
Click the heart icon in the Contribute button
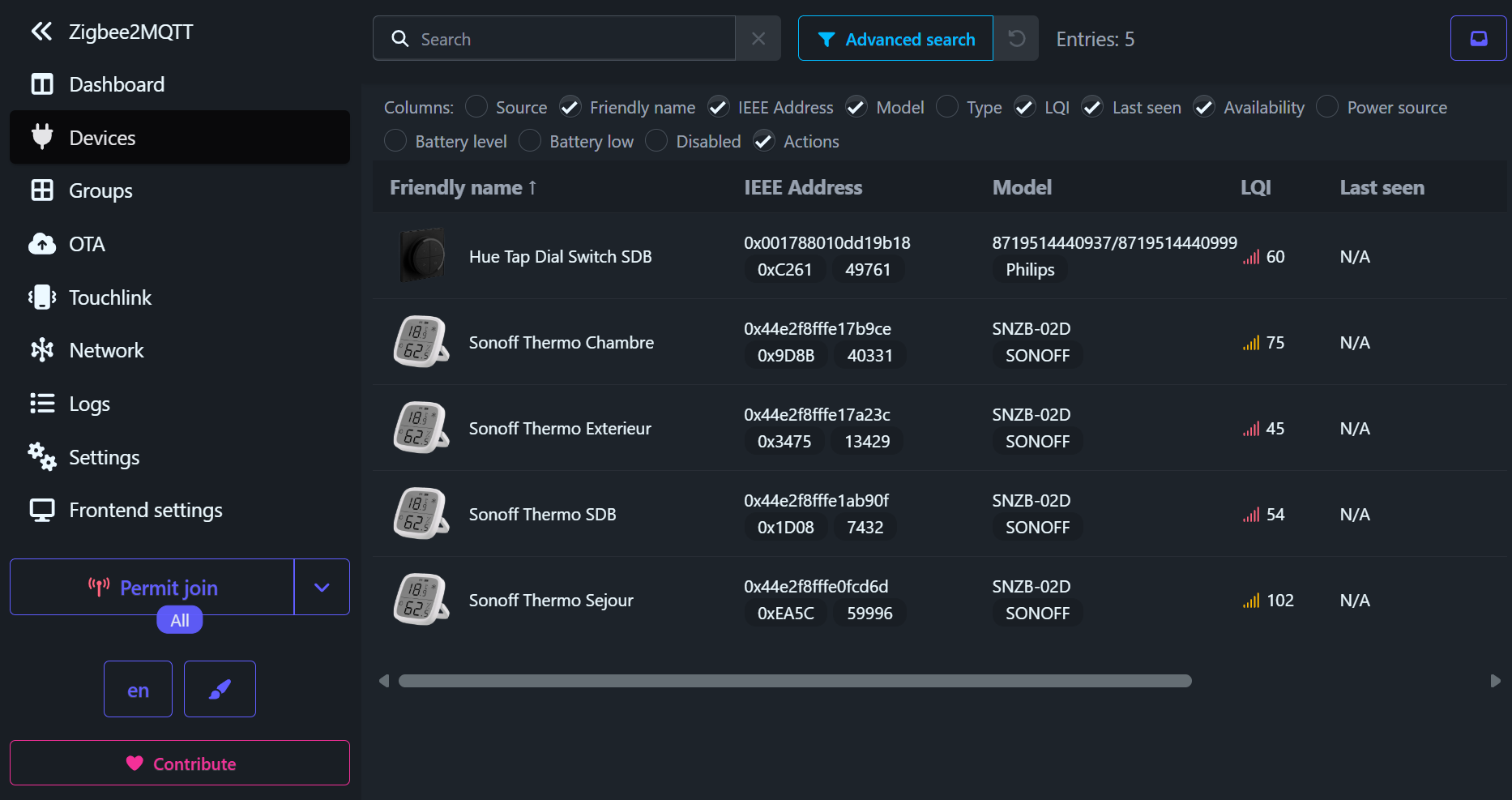[x=135, y=763]
